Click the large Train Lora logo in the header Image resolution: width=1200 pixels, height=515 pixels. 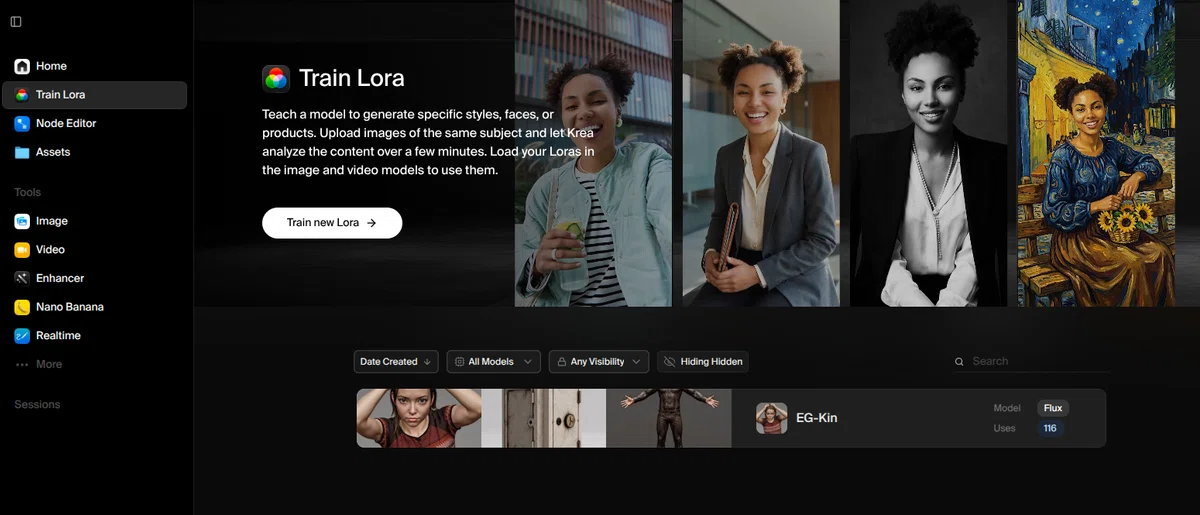[x=276, y=78]
